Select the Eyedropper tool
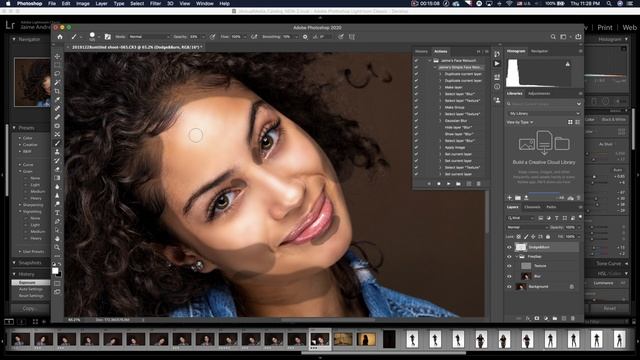 click(57, 100)
